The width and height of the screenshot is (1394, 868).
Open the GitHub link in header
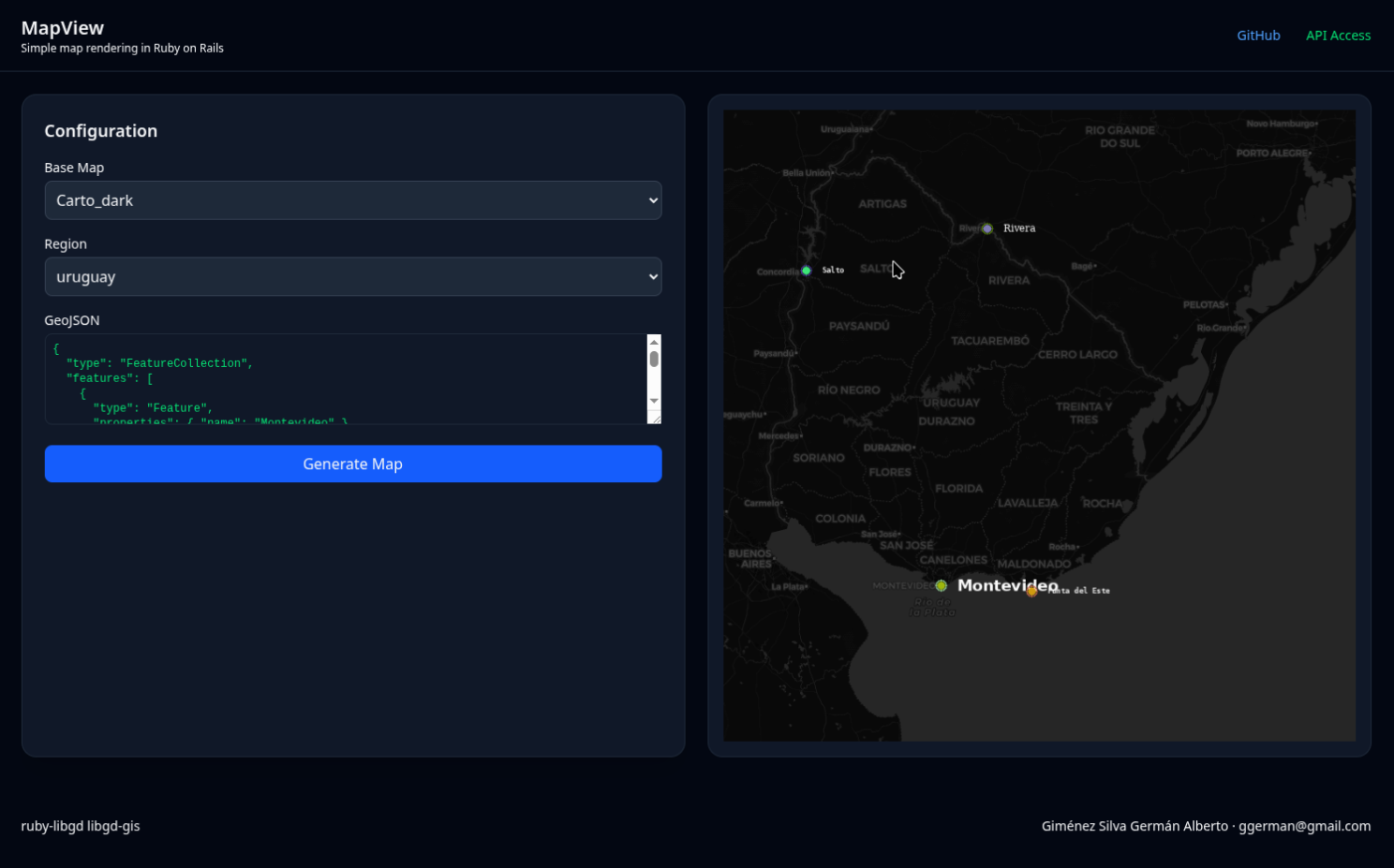1258,36
